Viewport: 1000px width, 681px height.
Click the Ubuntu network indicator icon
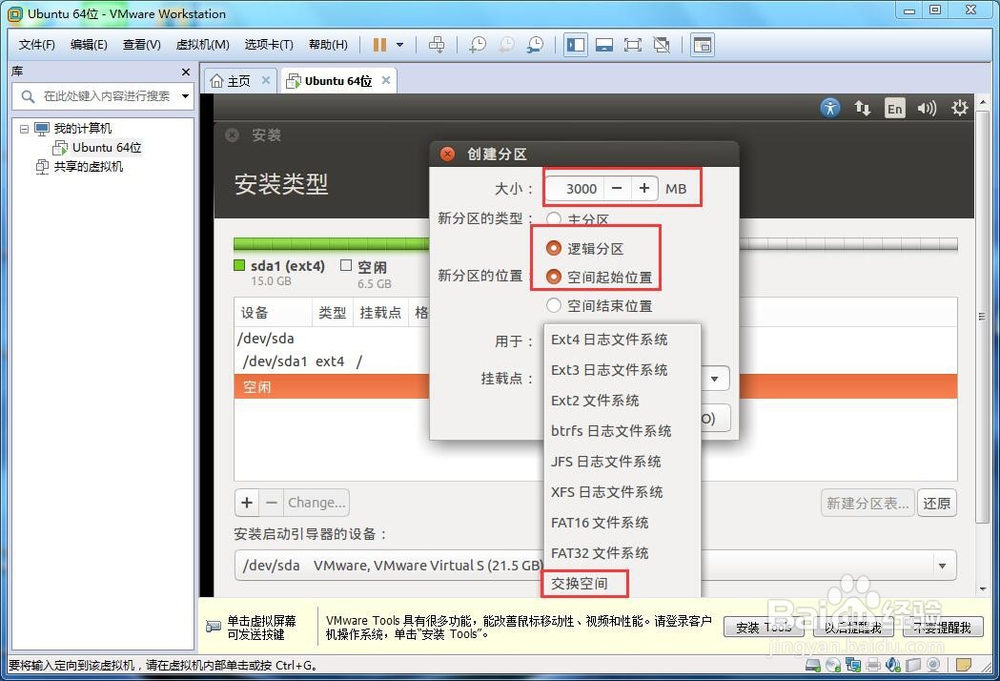coord(862,108)
